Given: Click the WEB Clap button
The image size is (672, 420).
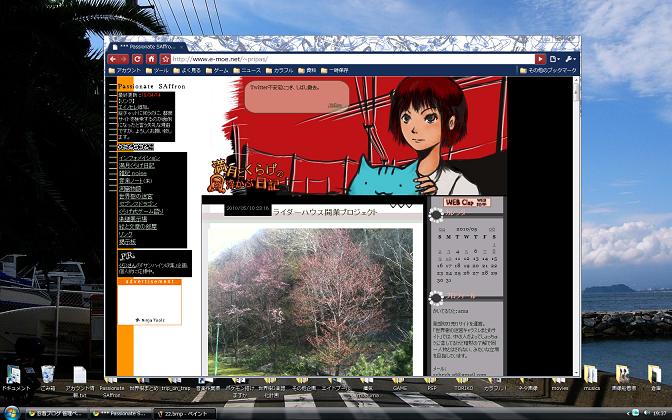Looking at the screenshot, I should pyautogui.click(x=467, y=202).
